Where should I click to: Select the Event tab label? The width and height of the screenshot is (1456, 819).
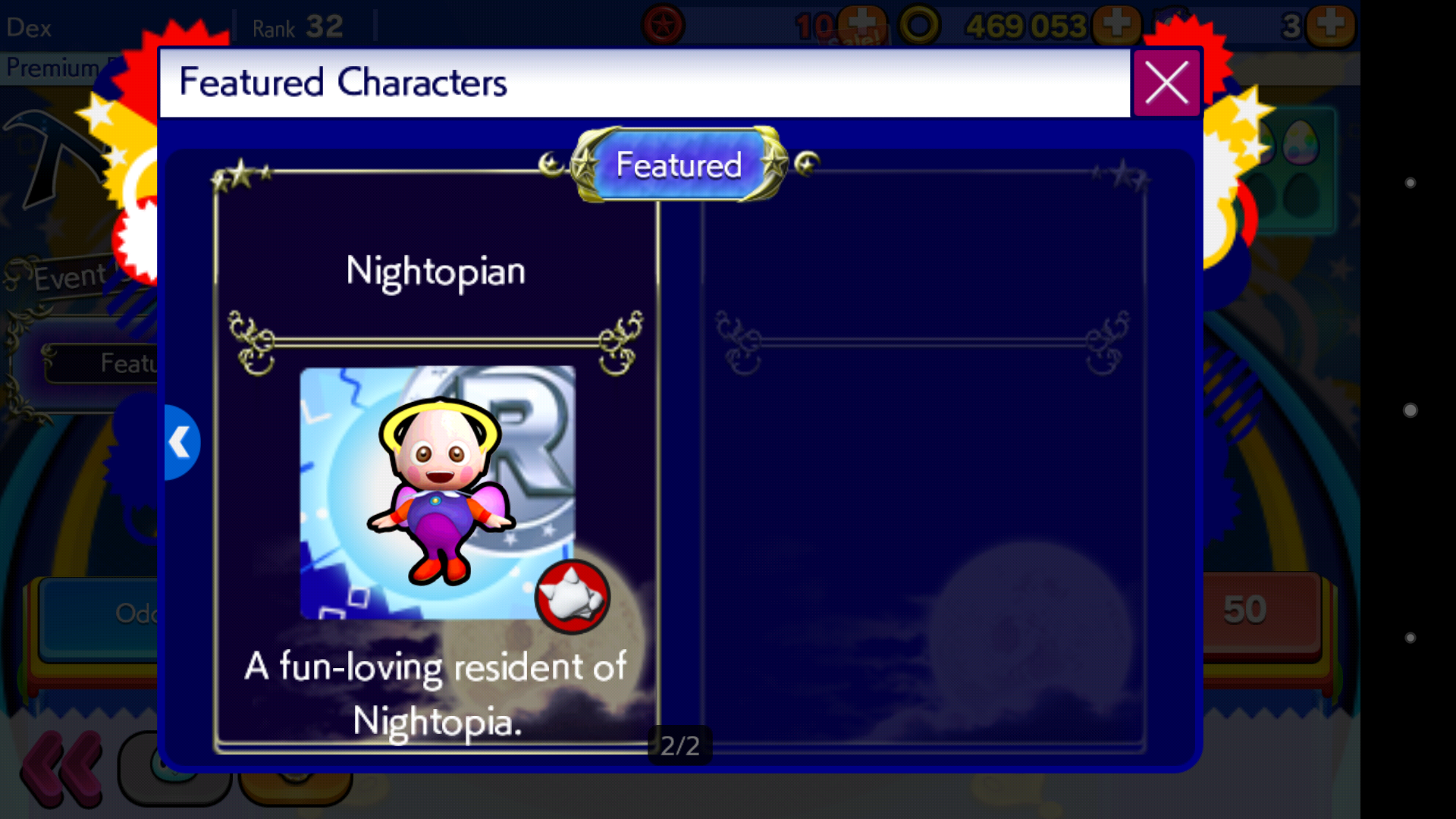coord(71,275)
